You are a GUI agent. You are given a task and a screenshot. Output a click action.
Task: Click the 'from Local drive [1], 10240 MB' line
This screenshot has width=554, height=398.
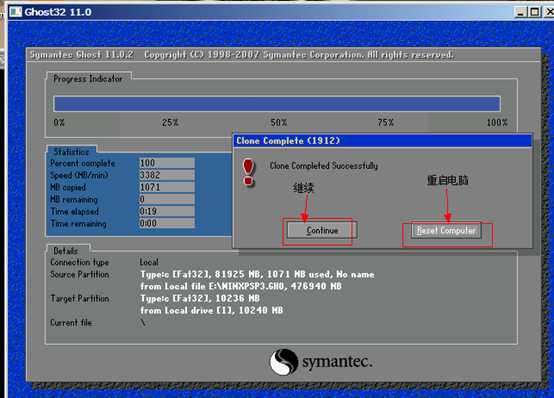tap(212, 310)
